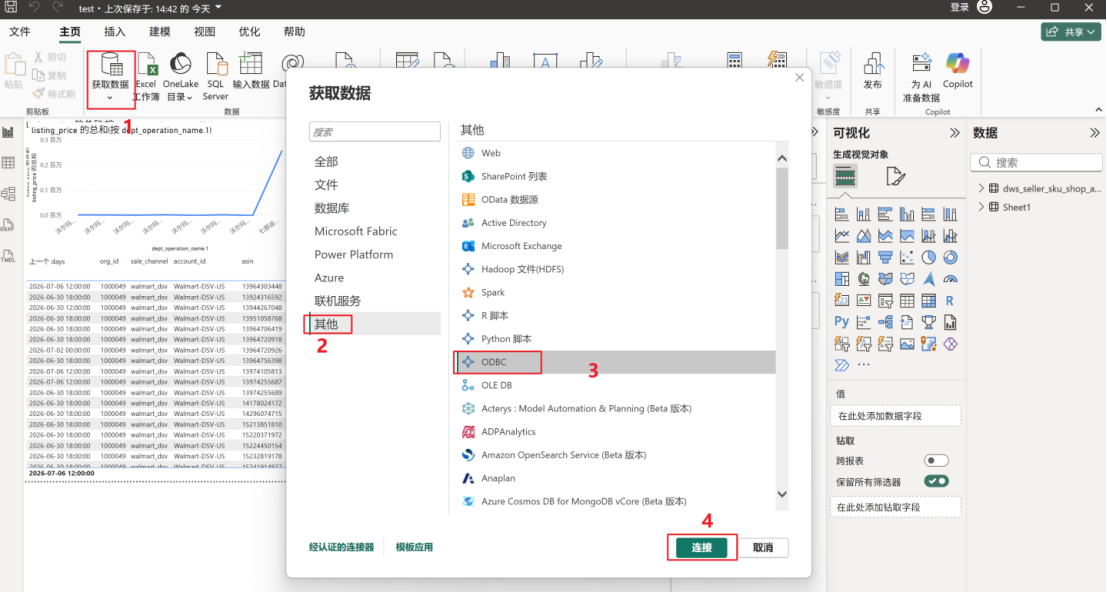Open SQL Server source in ribbon
Viewport: 1107px width, 593px height.
pos(215,76)
